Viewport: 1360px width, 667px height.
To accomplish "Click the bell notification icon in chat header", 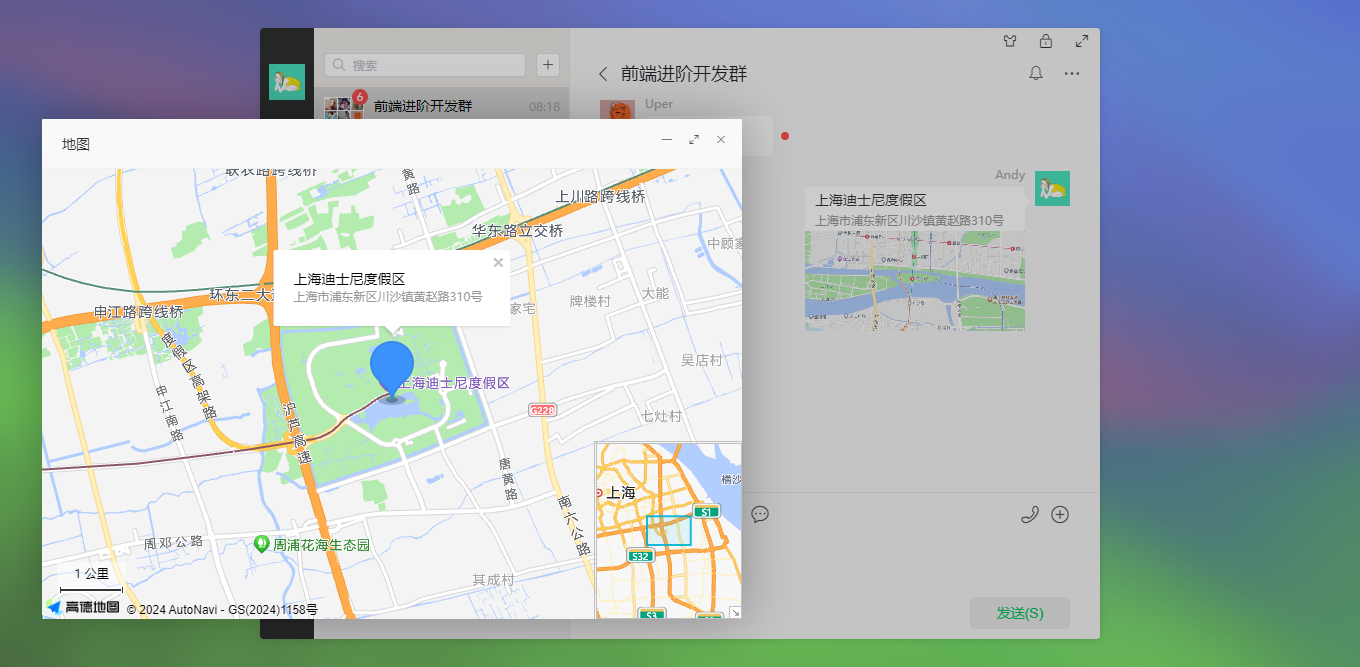I will 1036,73.
